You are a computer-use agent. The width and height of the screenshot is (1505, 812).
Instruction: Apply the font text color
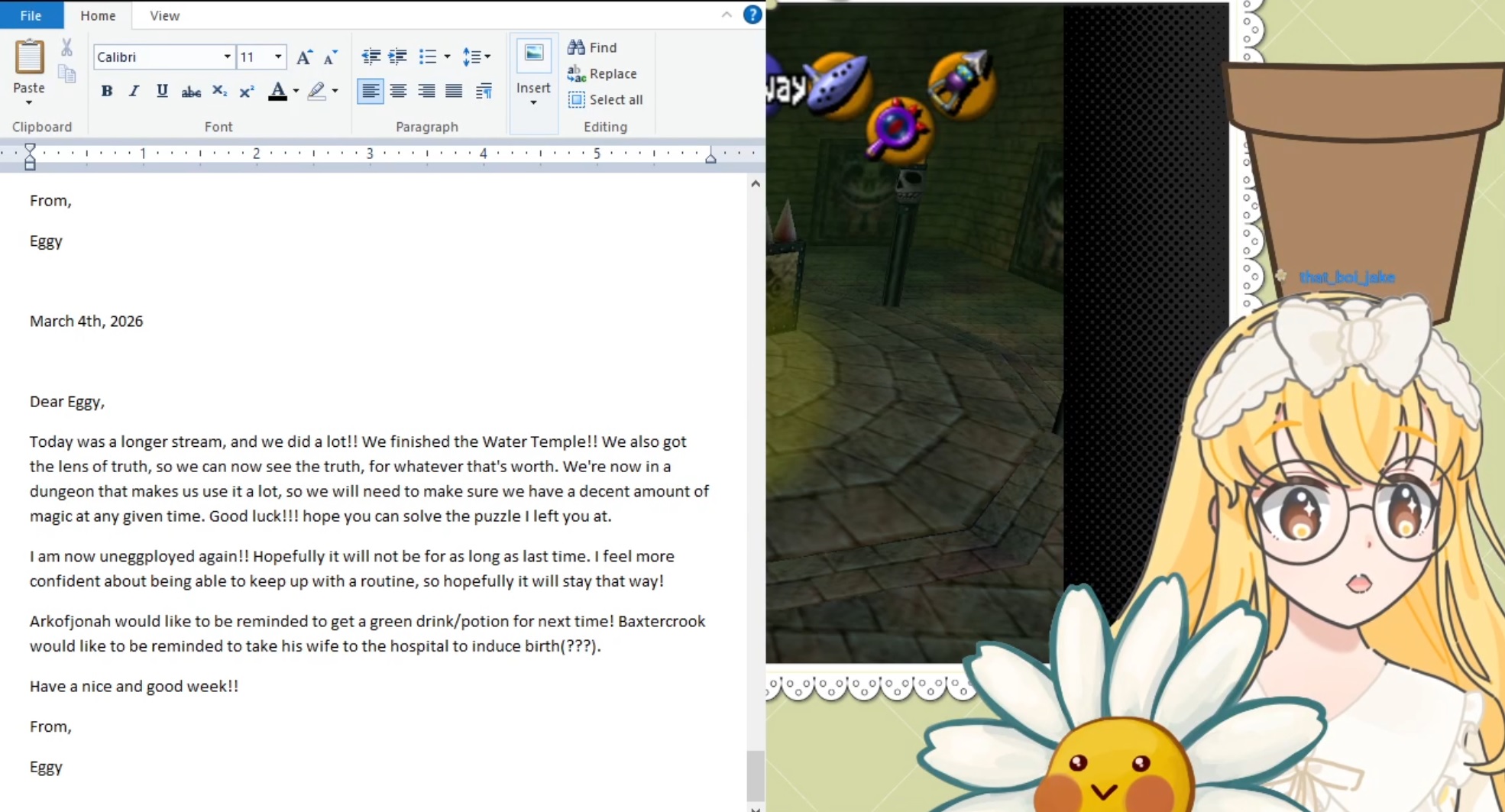(278, 91)
